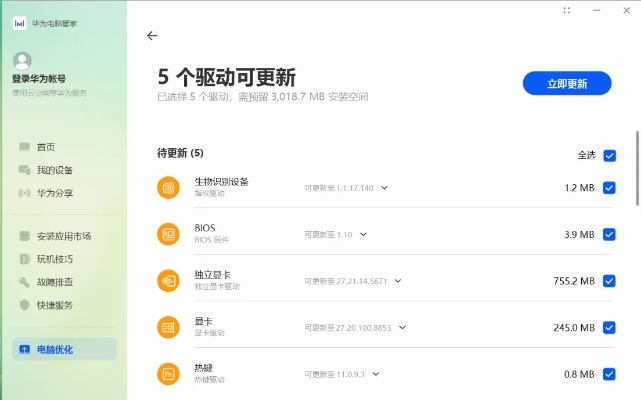Expand the BIOS version 1.10 dropdown

pos(364,234)
